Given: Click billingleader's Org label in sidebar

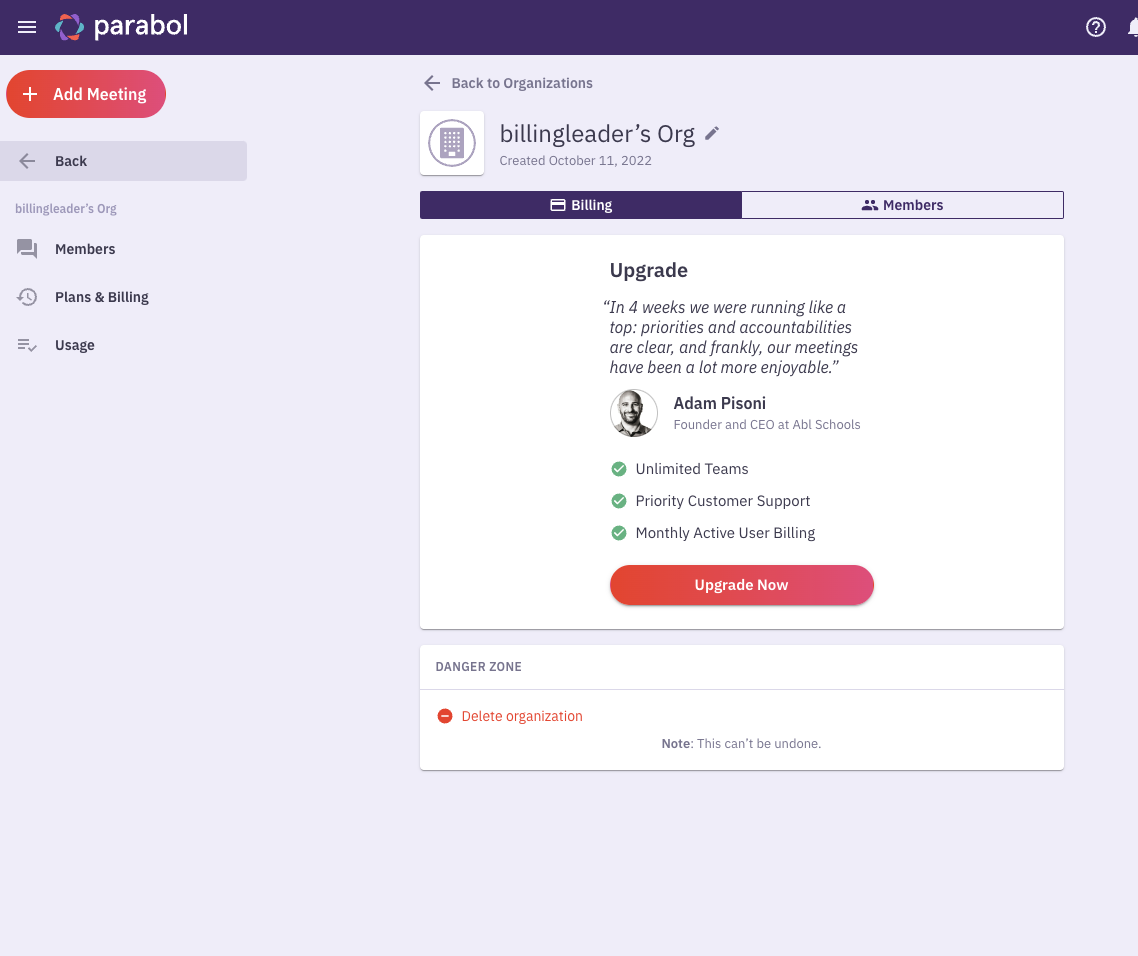Looking at the screenshot, I should click(x=65, y=208).
